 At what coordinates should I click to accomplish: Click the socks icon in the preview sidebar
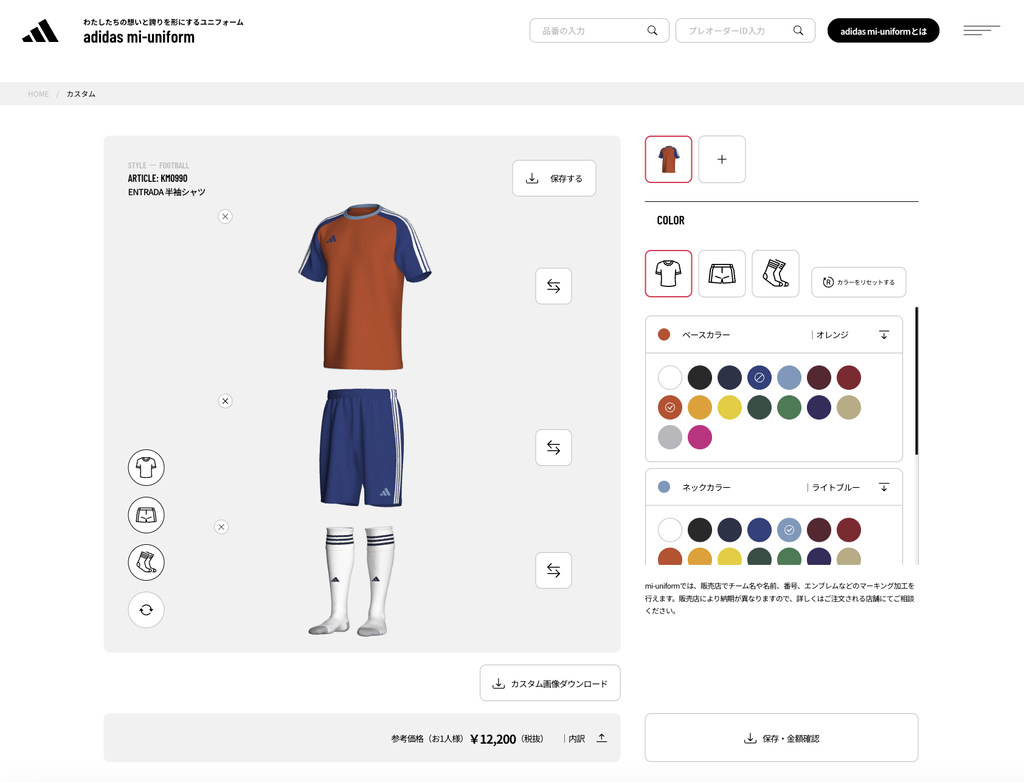coord(146,562)
